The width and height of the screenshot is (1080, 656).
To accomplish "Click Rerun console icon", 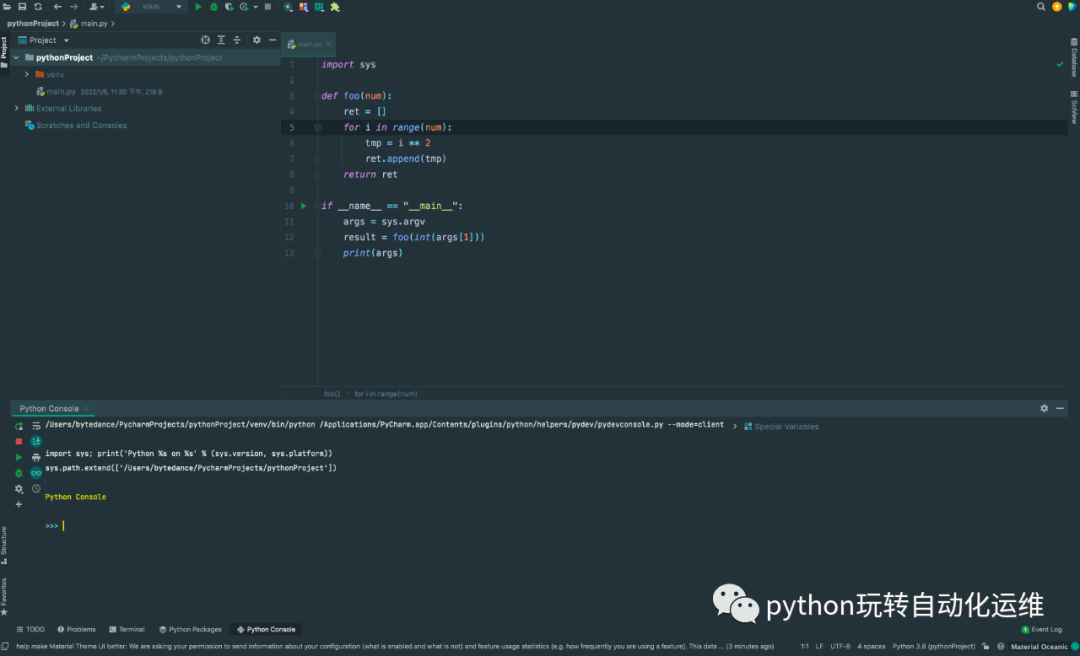I will click(x=19, y=427).
